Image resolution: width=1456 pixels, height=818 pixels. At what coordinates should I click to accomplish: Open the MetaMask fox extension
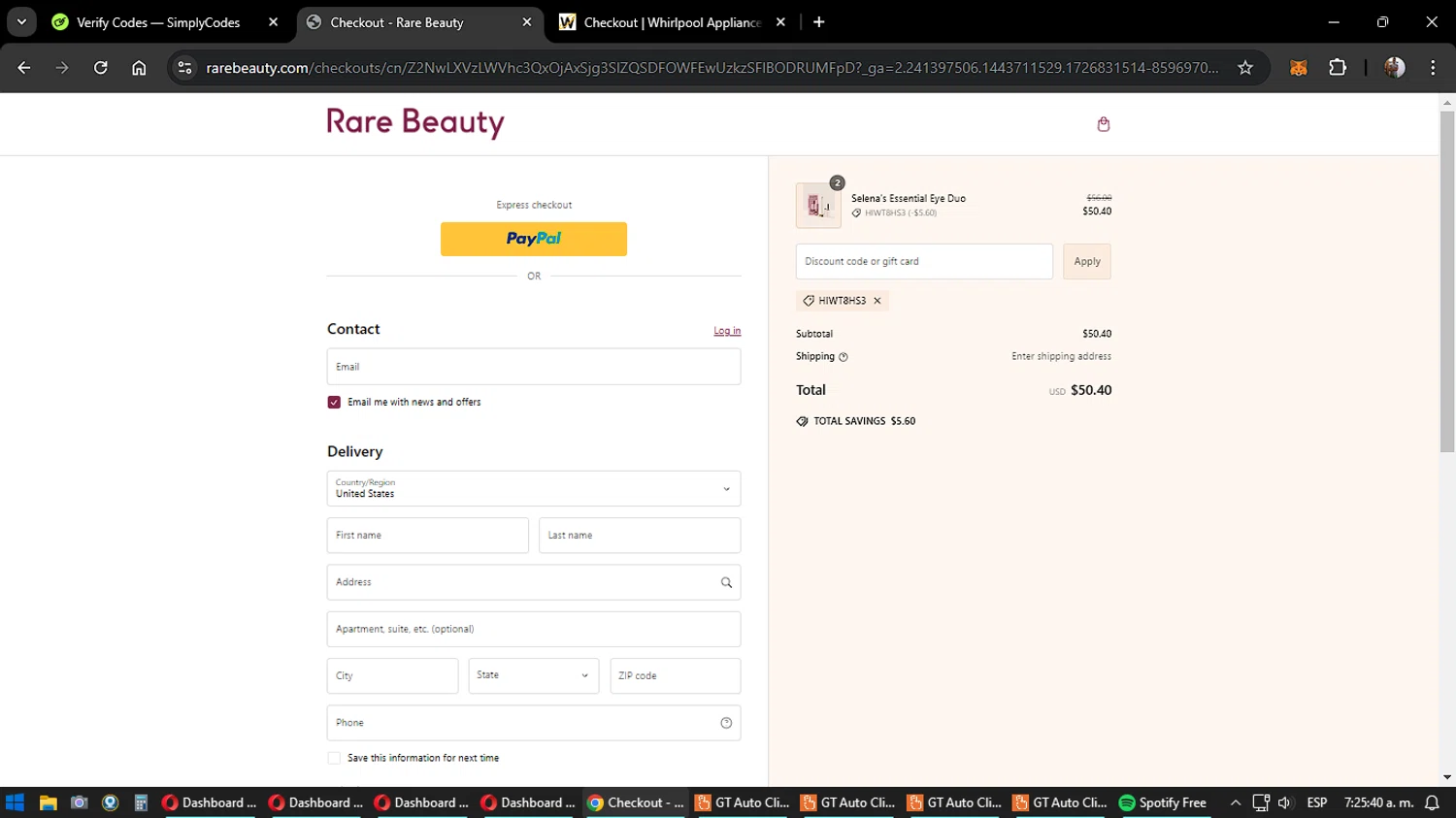click(x=1299, y=67)
